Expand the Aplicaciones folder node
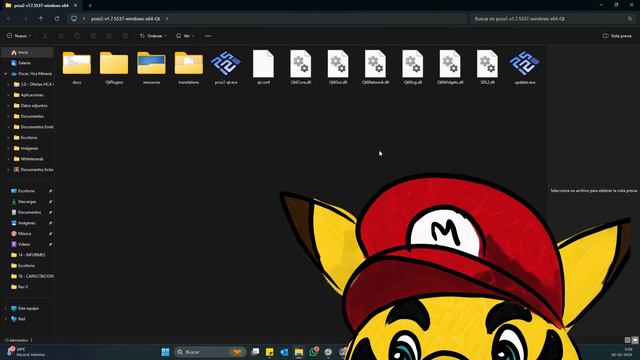Image resolution: width=640 pixels, height=360 pixels. (8, 95)
